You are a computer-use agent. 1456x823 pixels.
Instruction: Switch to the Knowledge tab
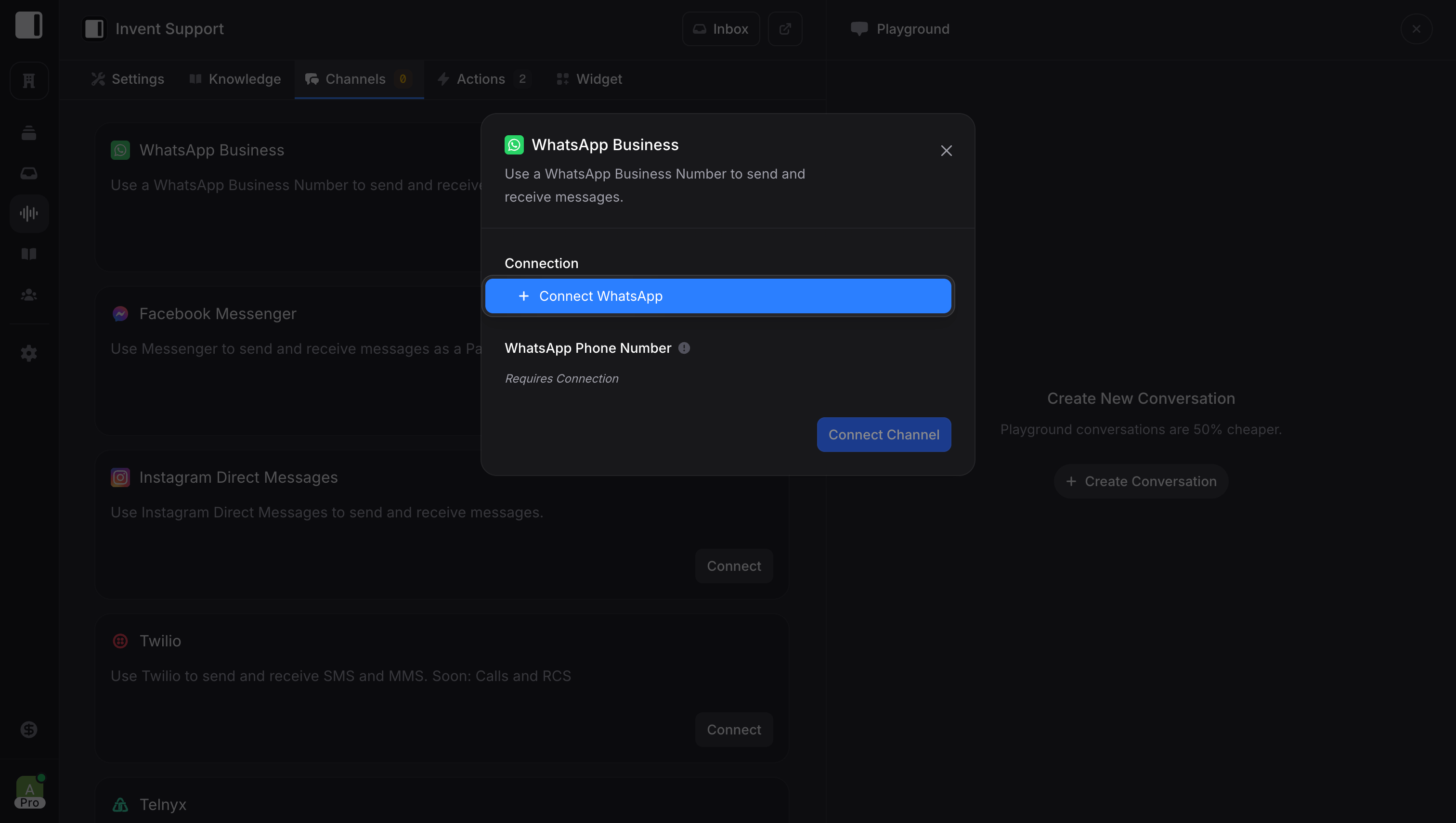click(x=245, y=78)
